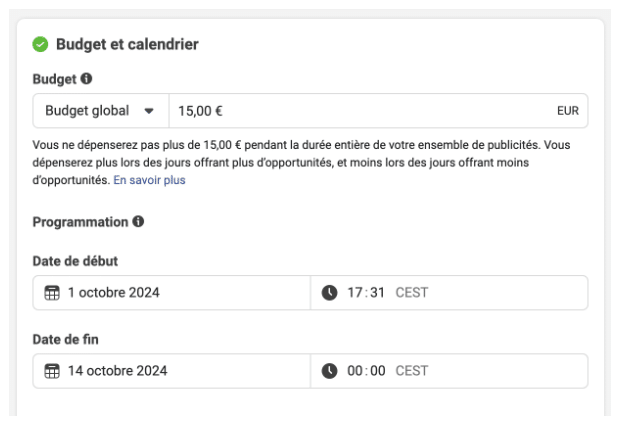Click the CEST label in start time field

click(411, 293)
